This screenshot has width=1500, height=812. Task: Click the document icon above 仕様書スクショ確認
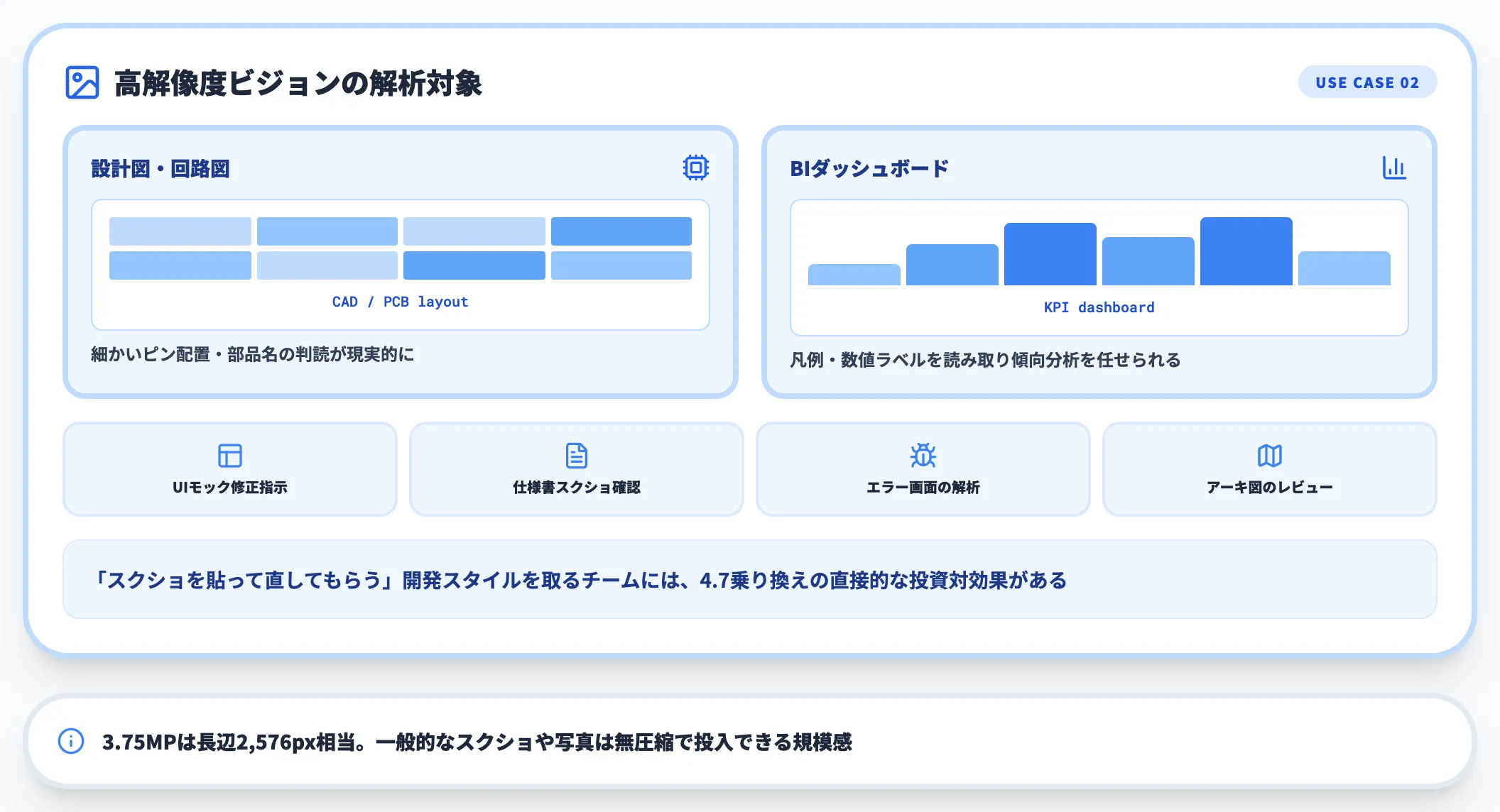(x=575, y=454)
